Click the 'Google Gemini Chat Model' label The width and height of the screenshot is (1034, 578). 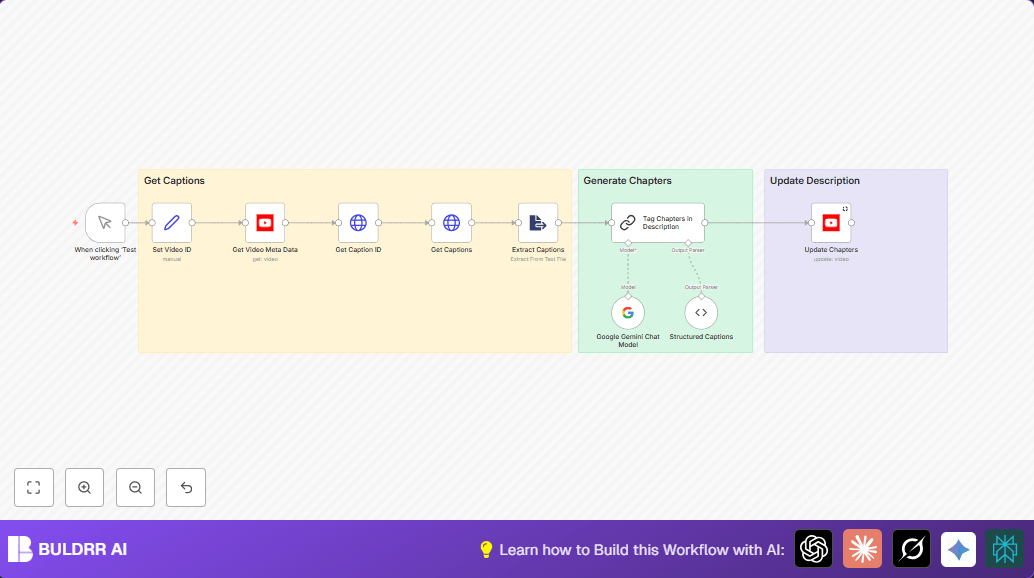[628, 341]
